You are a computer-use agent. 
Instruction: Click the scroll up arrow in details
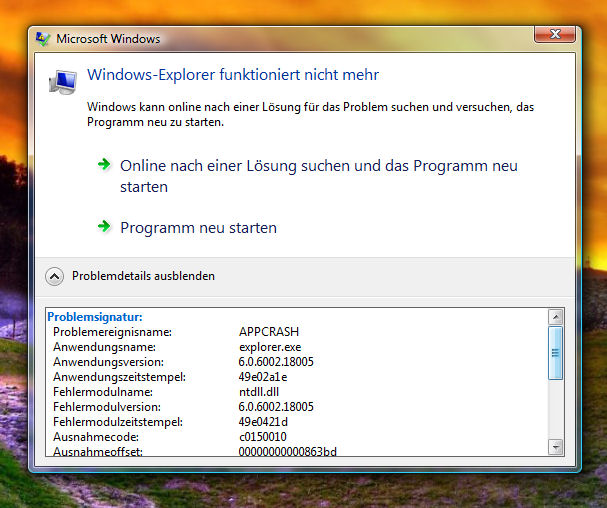pyautogui.click(x=556, y=317)
